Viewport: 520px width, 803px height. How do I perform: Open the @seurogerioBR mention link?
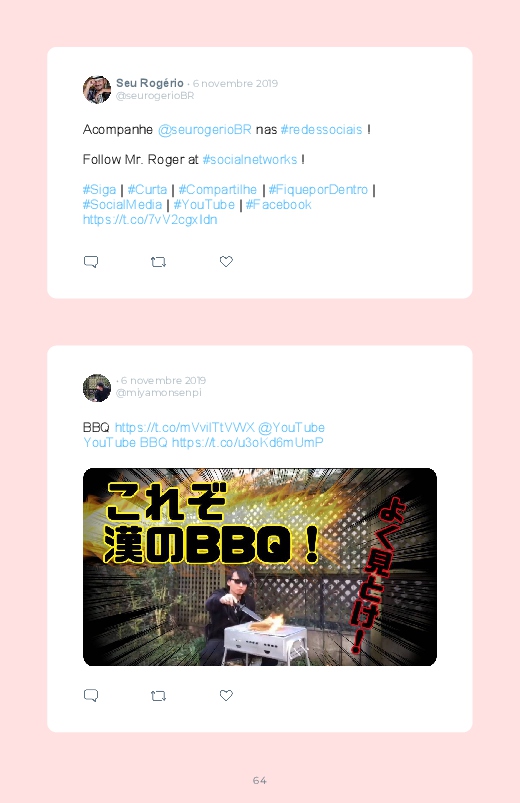point(204,130)
